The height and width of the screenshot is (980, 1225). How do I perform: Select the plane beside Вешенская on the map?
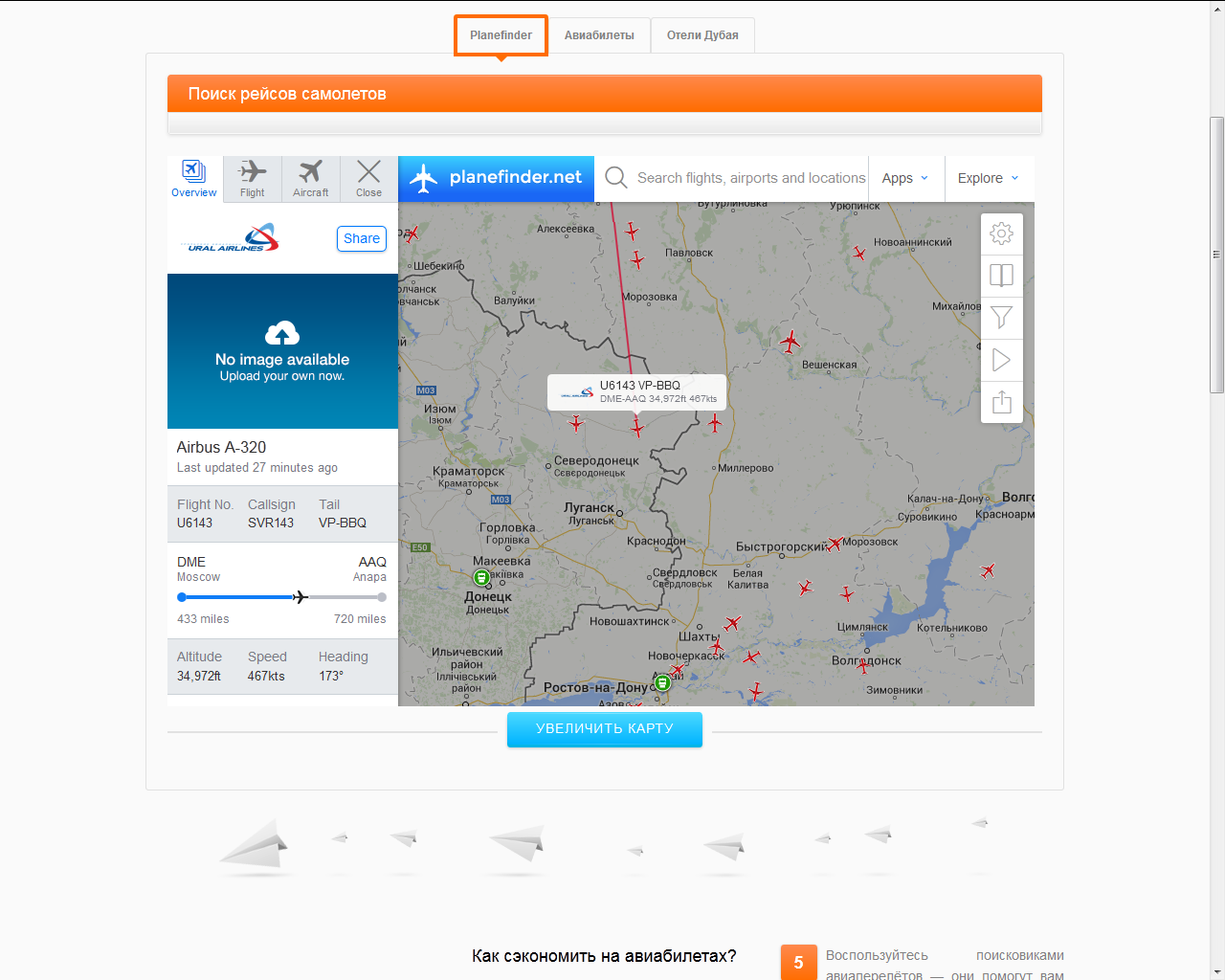[791, 341]
